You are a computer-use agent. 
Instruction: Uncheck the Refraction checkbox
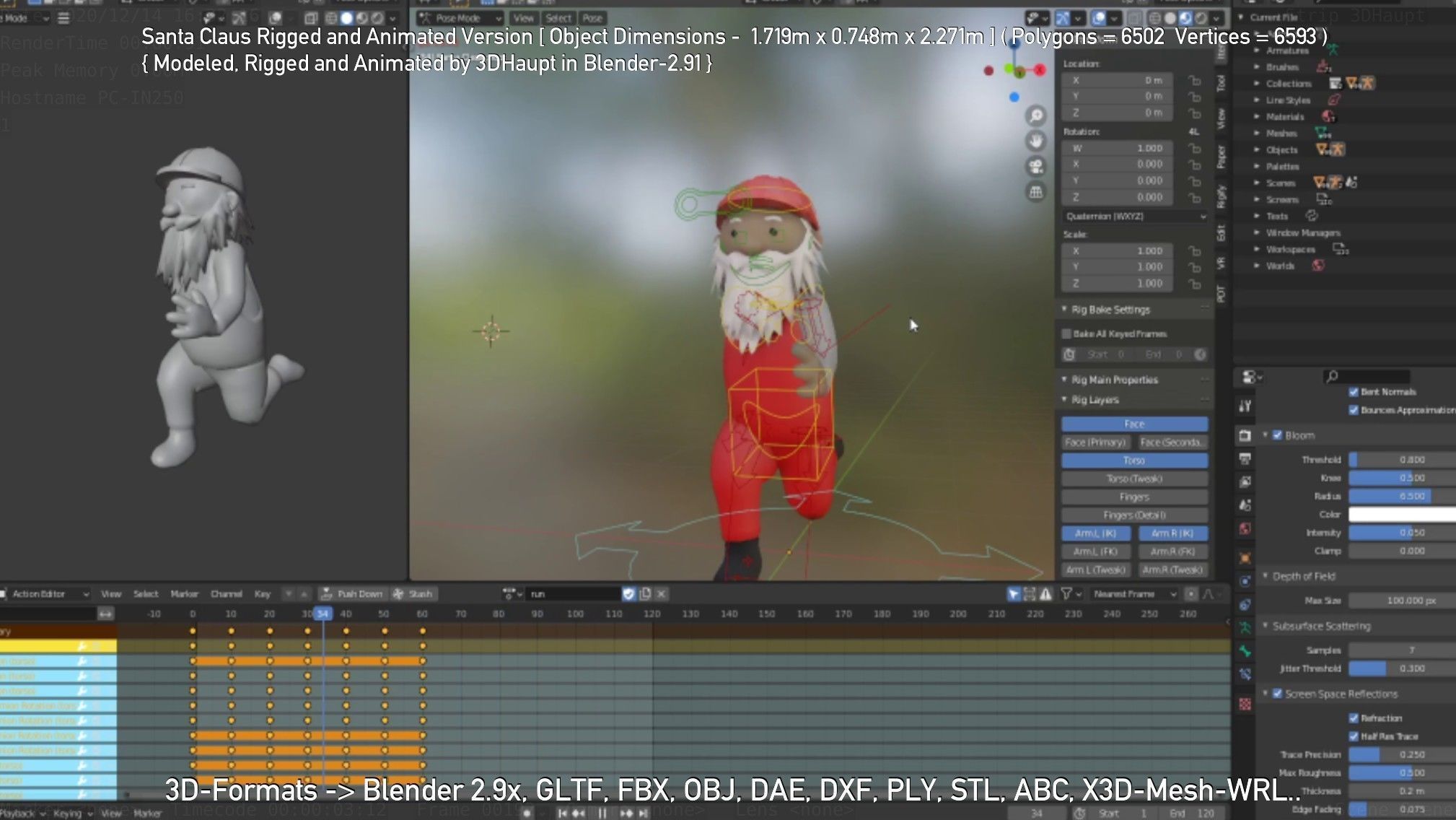(x=1354, y=718)
